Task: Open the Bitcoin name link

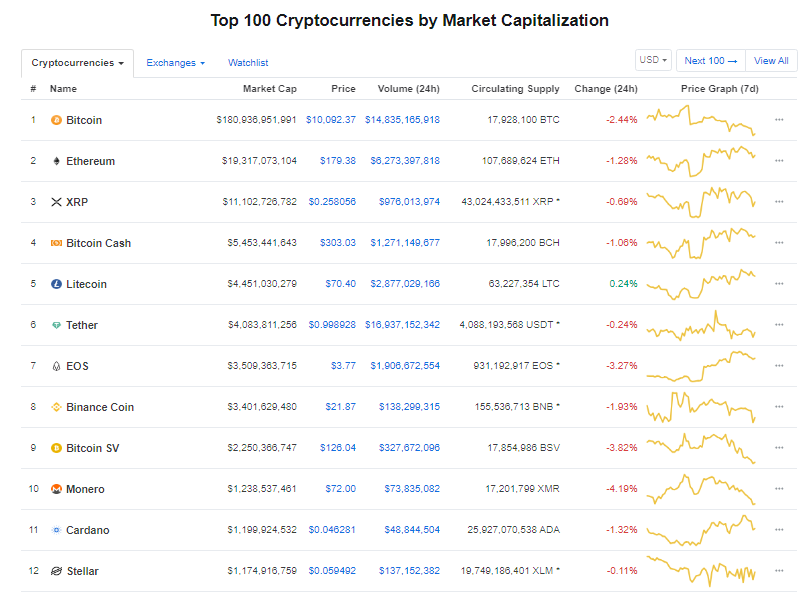Action: coord(84,120)
